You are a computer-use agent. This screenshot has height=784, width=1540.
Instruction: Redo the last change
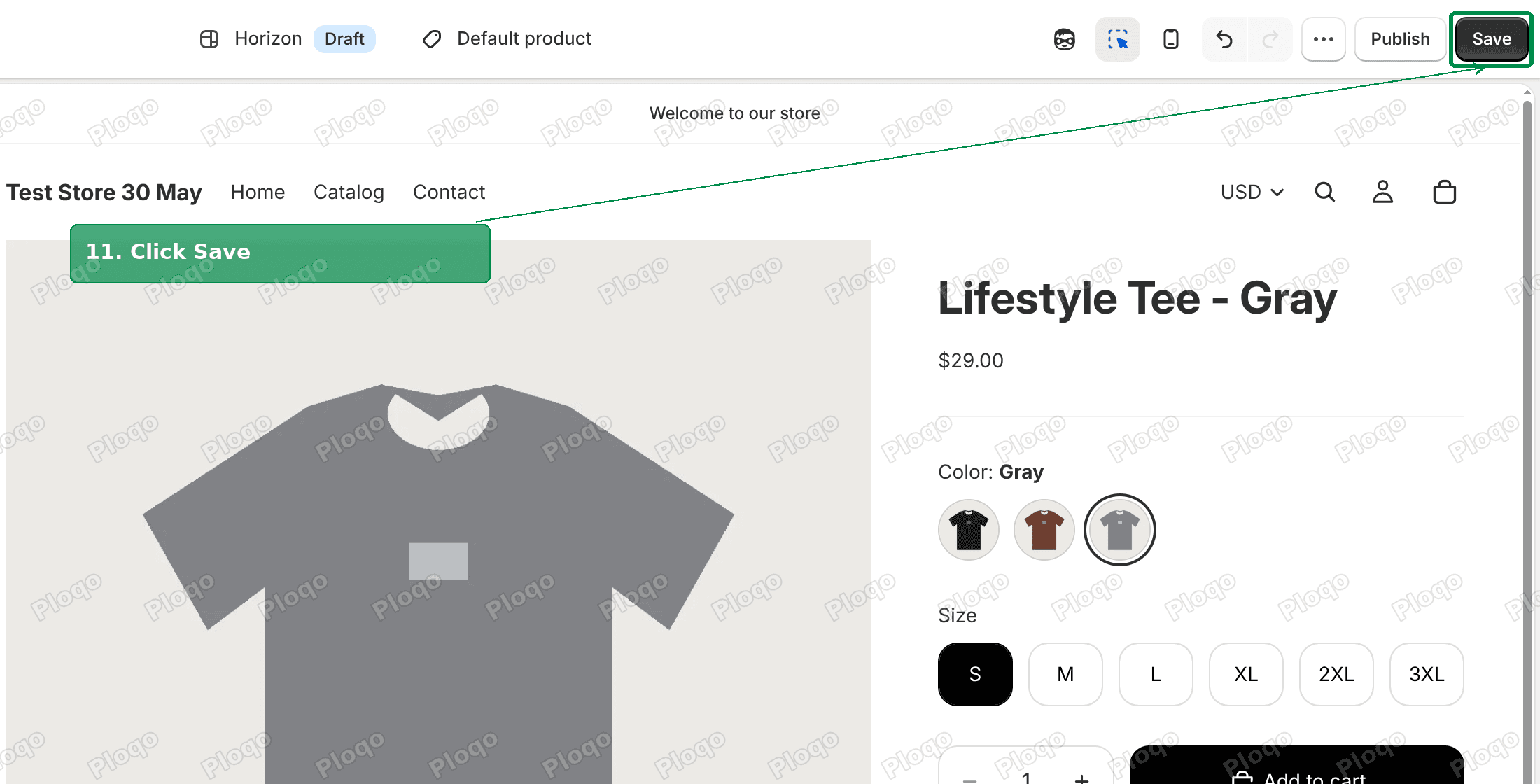pos(1270,39)
